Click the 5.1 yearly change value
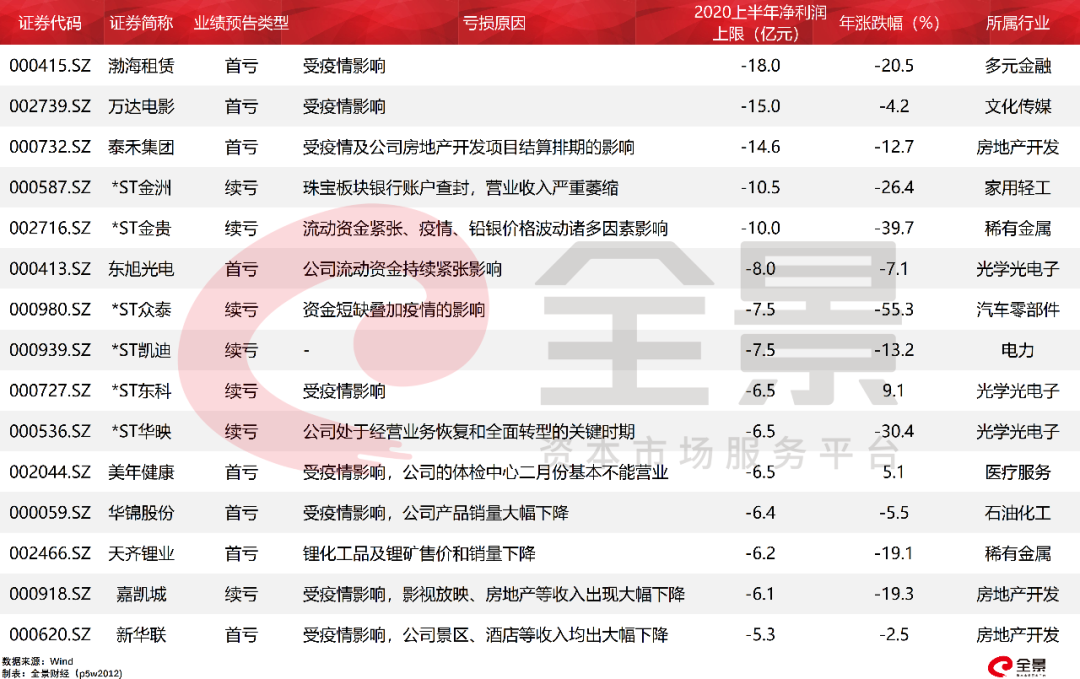 [893, 472]
